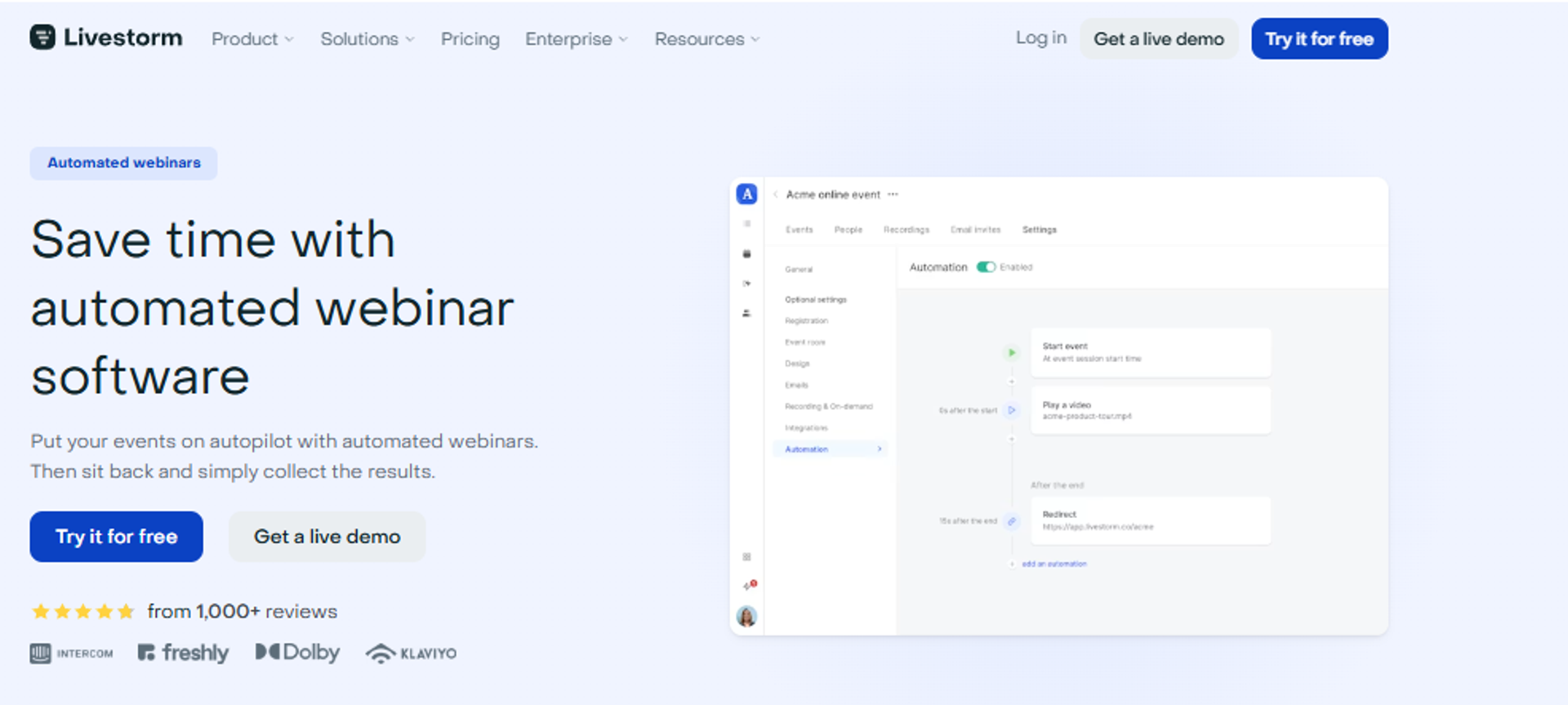Click the blue A workspace icon
The image size is (1568, 705).
[x=746, y=194]
